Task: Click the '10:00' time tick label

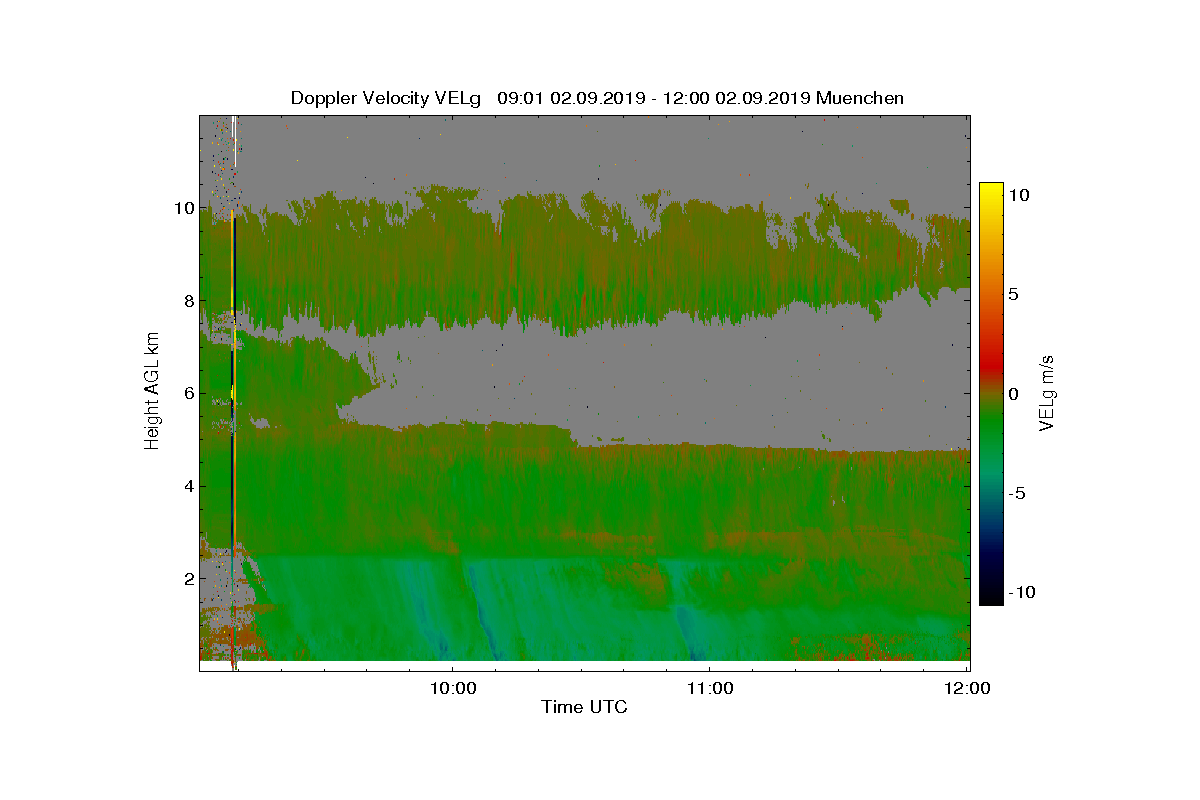Action: coord(452,688)
